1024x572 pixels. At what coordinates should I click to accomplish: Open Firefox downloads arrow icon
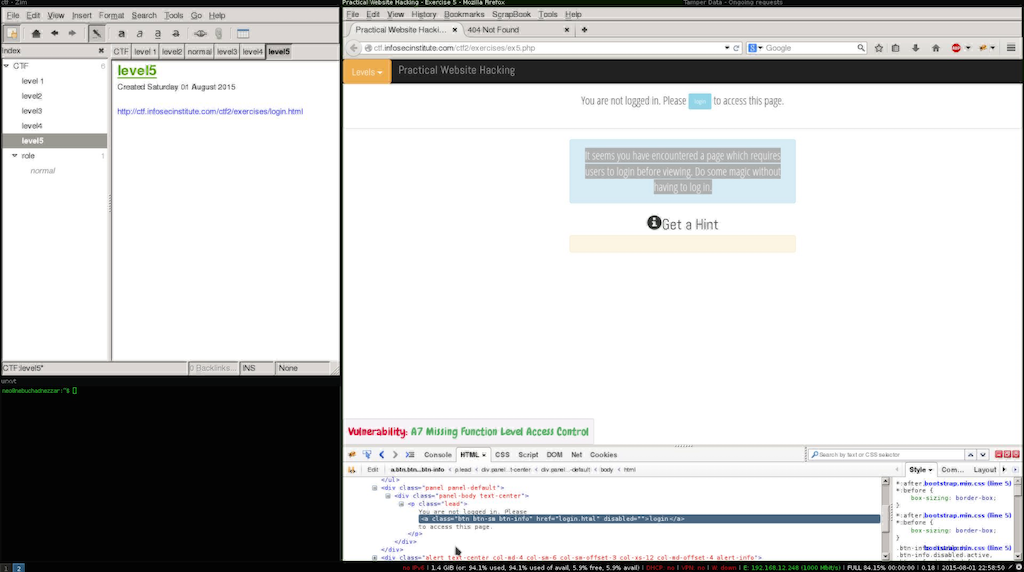[x=915, y=48]
